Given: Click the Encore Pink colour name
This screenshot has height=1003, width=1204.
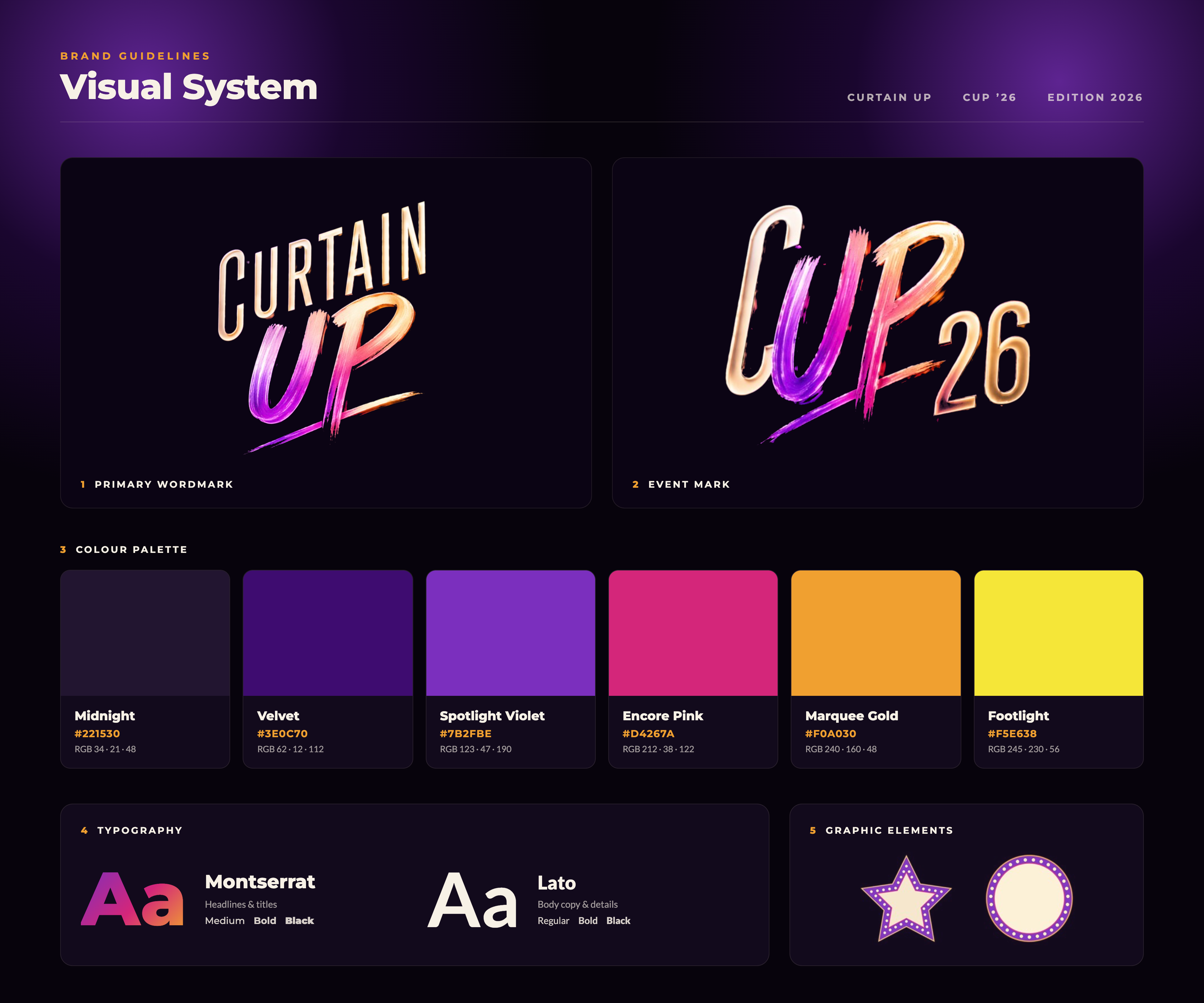Looking at the screenshot, I should [x=663, y=715].
